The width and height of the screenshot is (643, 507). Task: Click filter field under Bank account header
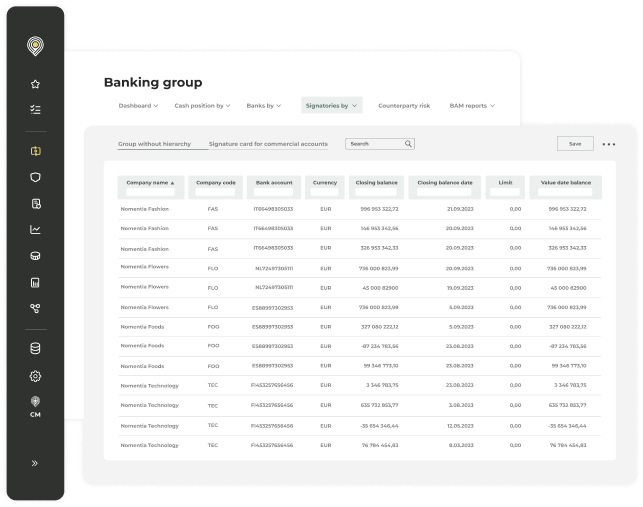(x=274, y=192)
